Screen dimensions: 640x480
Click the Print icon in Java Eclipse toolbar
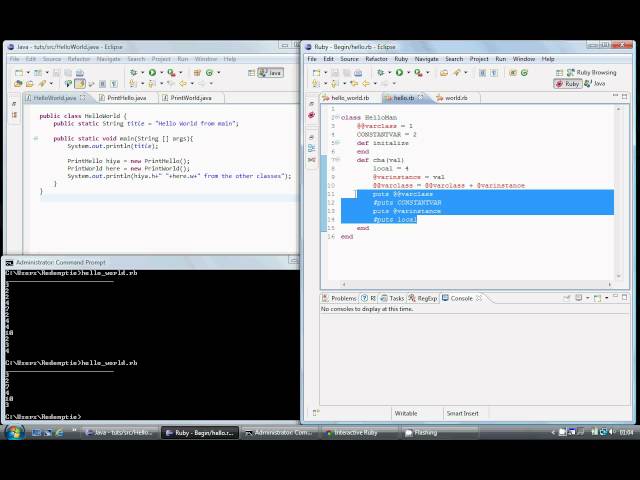80,73
